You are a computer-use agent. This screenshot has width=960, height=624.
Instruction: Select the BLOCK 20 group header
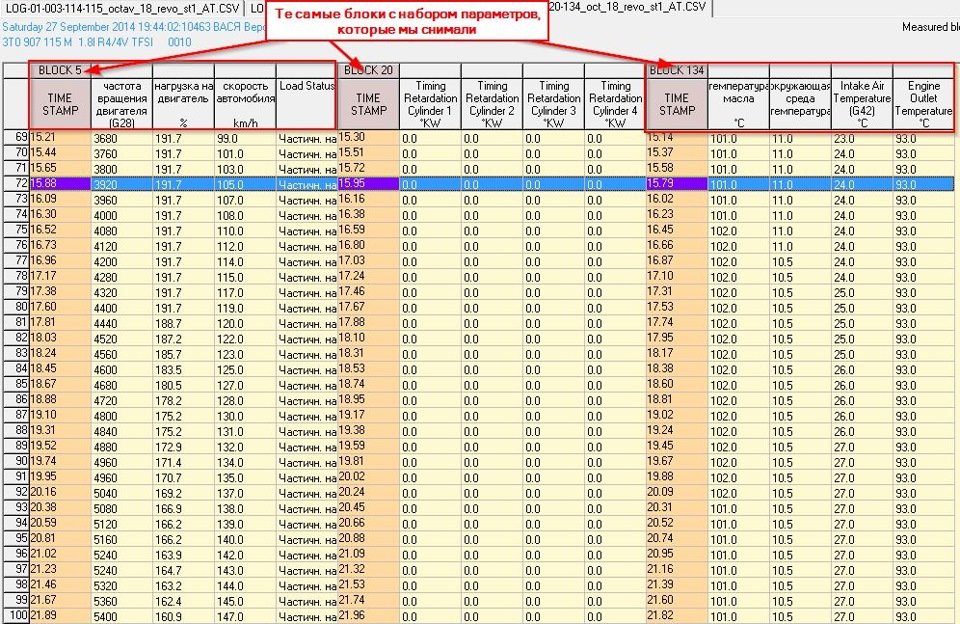click(368, 70)
